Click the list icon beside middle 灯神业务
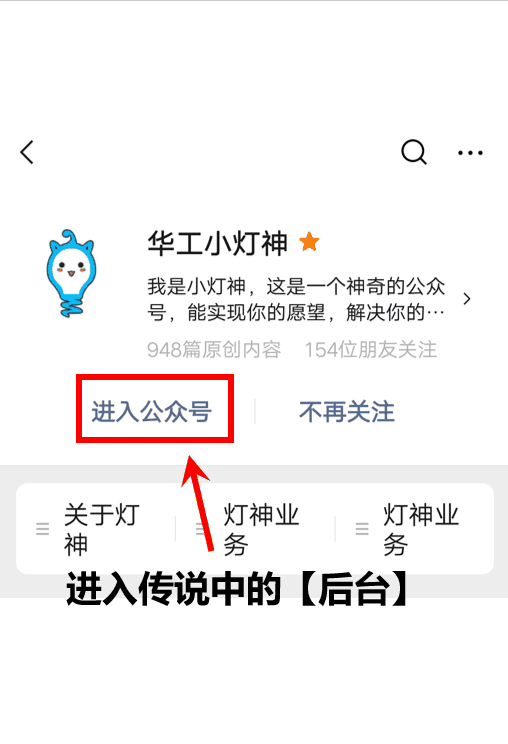The height and width of the screenshot is (744, 508). [x=201, y=529]
